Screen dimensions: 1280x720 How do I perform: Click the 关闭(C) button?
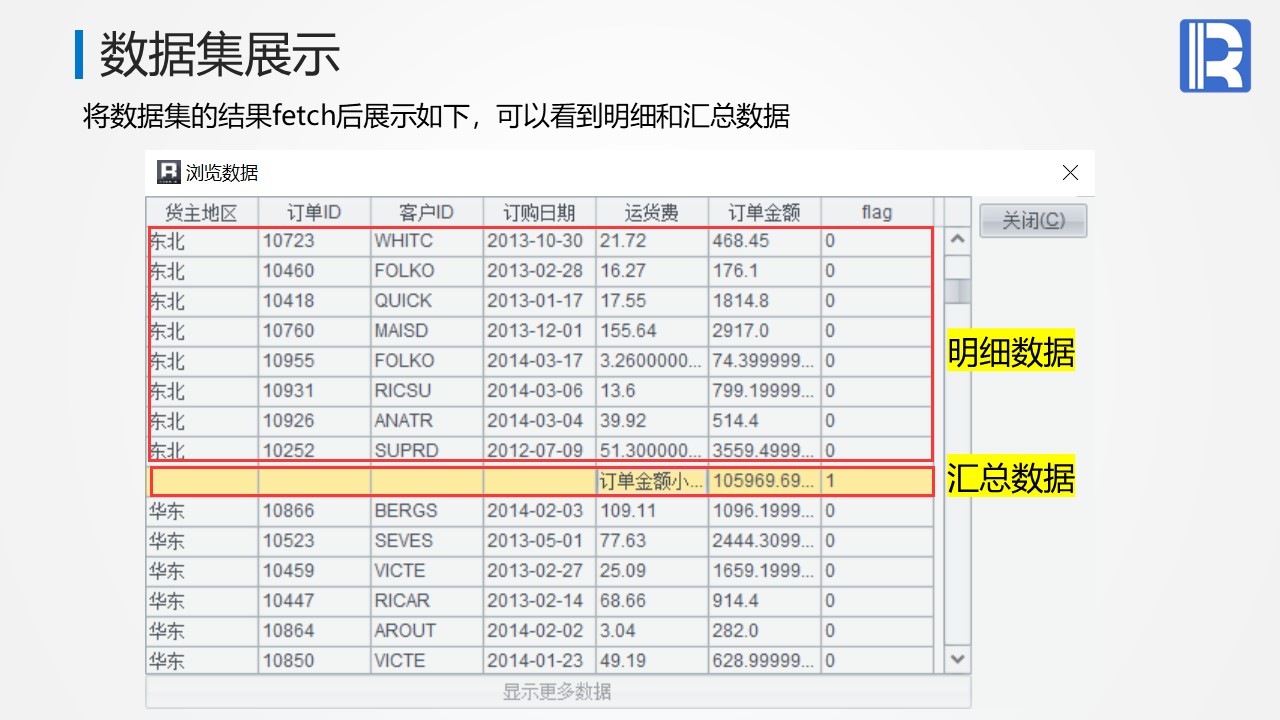tap(1033, 220)
